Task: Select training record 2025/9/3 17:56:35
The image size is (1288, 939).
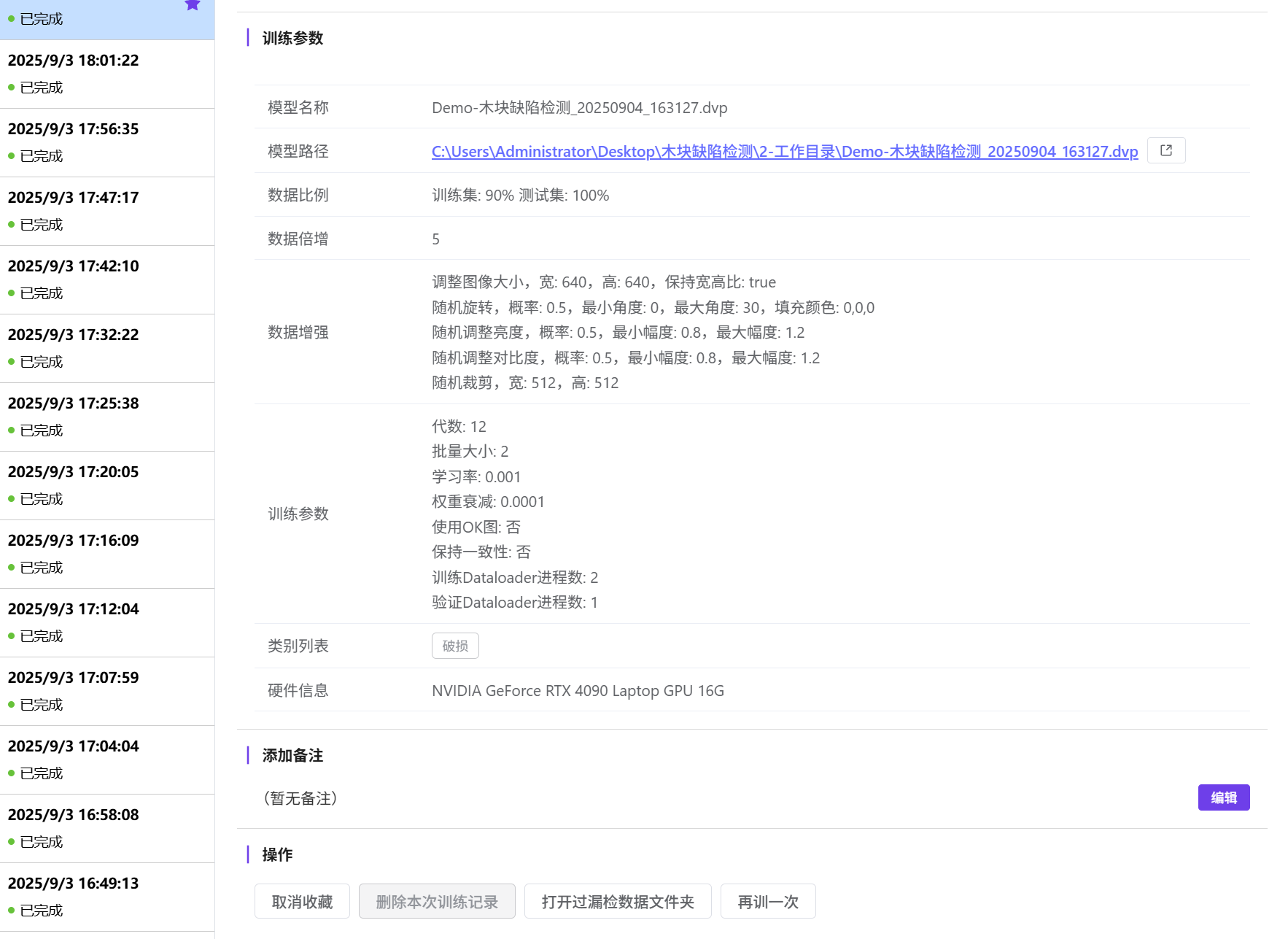Action: (x=107, y=142)
